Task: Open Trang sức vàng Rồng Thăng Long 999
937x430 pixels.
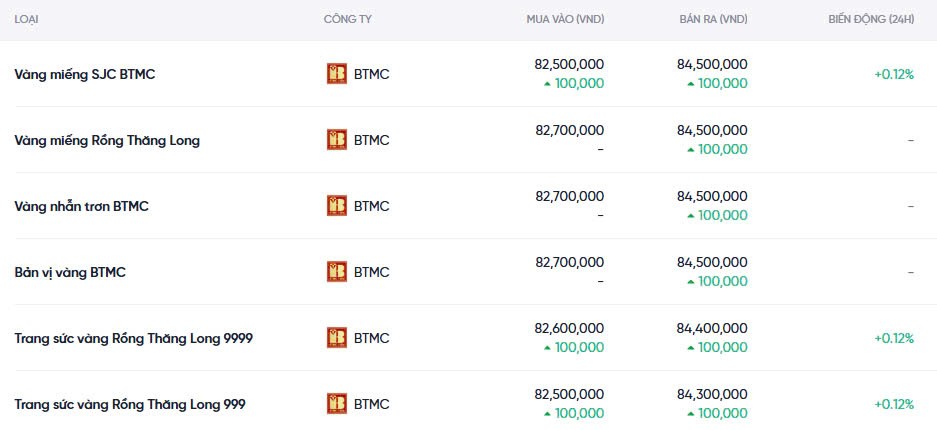Action: click(129, 404)
